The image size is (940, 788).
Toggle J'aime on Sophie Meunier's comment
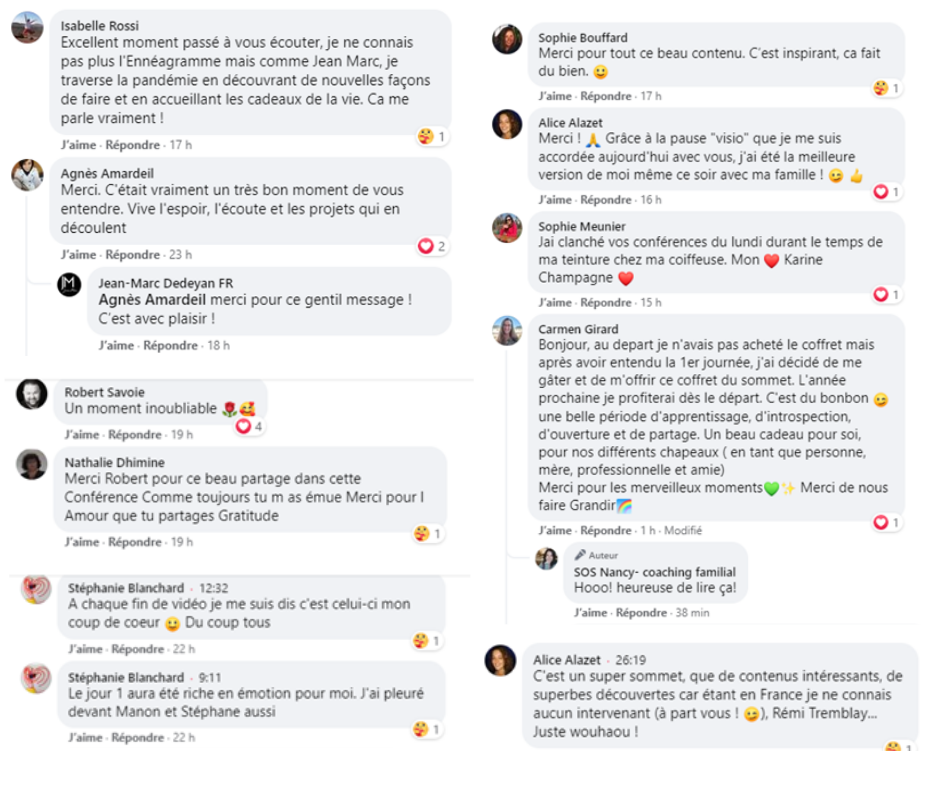pos(555,303)
